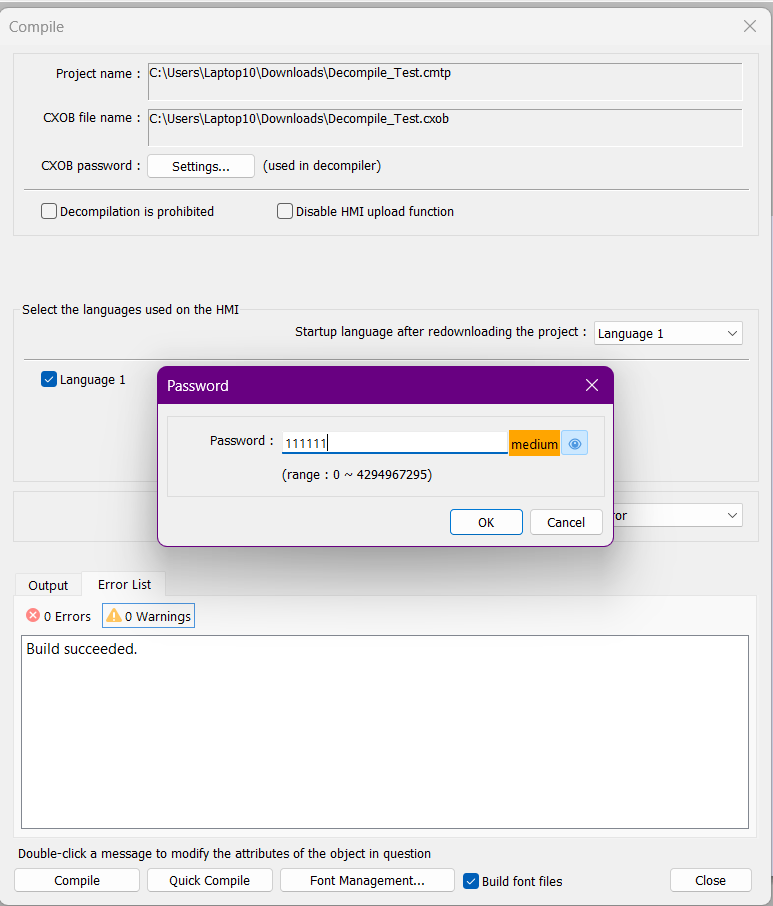
Task: Select the Error List tab
Action: pos(124,584)
